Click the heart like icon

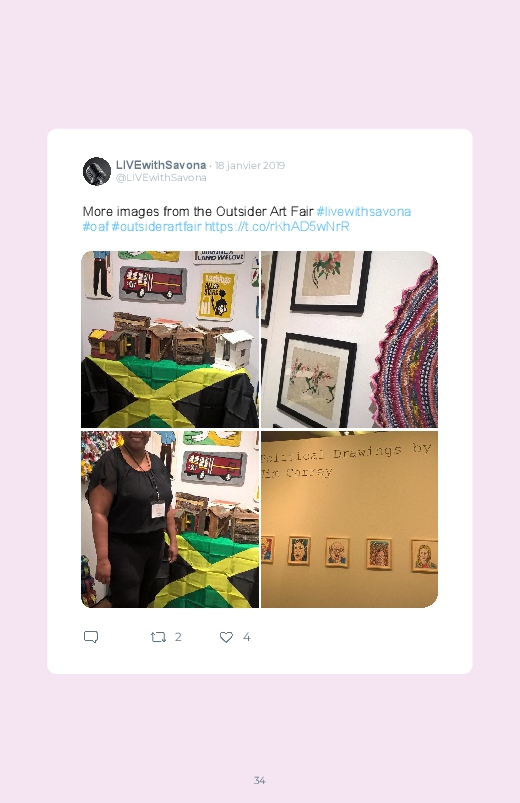pos(226,637)
